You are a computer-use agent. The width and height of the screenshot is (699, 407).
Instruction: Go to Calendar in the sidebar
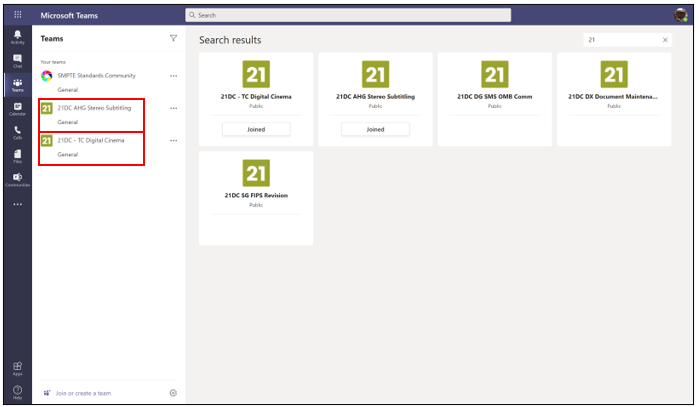point(17,108)
